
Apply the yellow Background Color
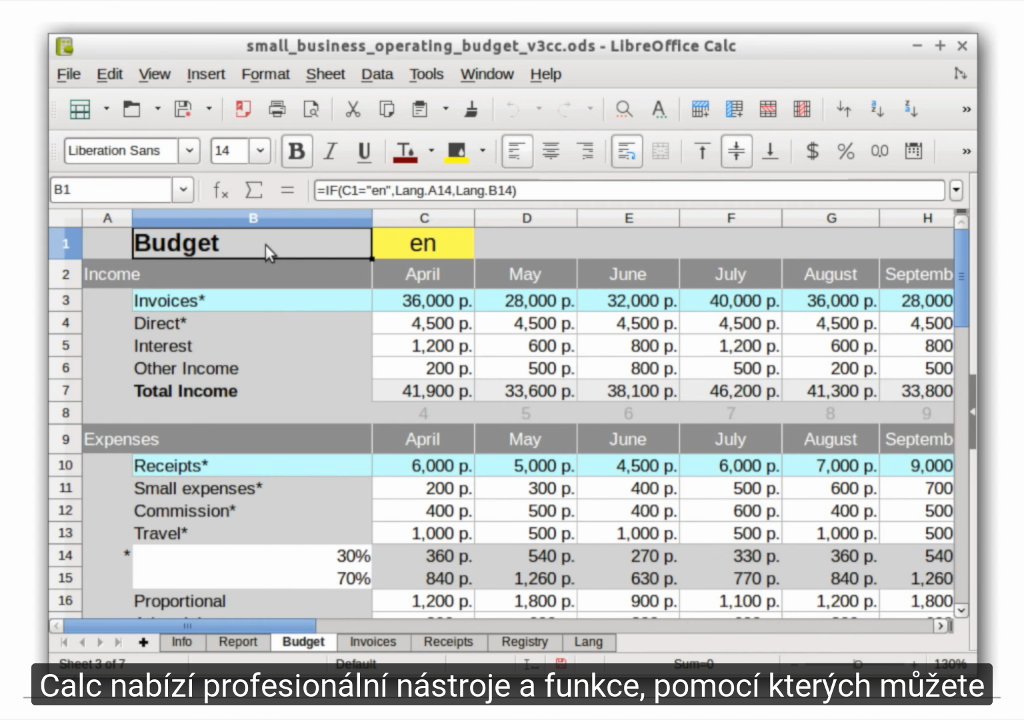pyautogui.click(x=456, y=151)
